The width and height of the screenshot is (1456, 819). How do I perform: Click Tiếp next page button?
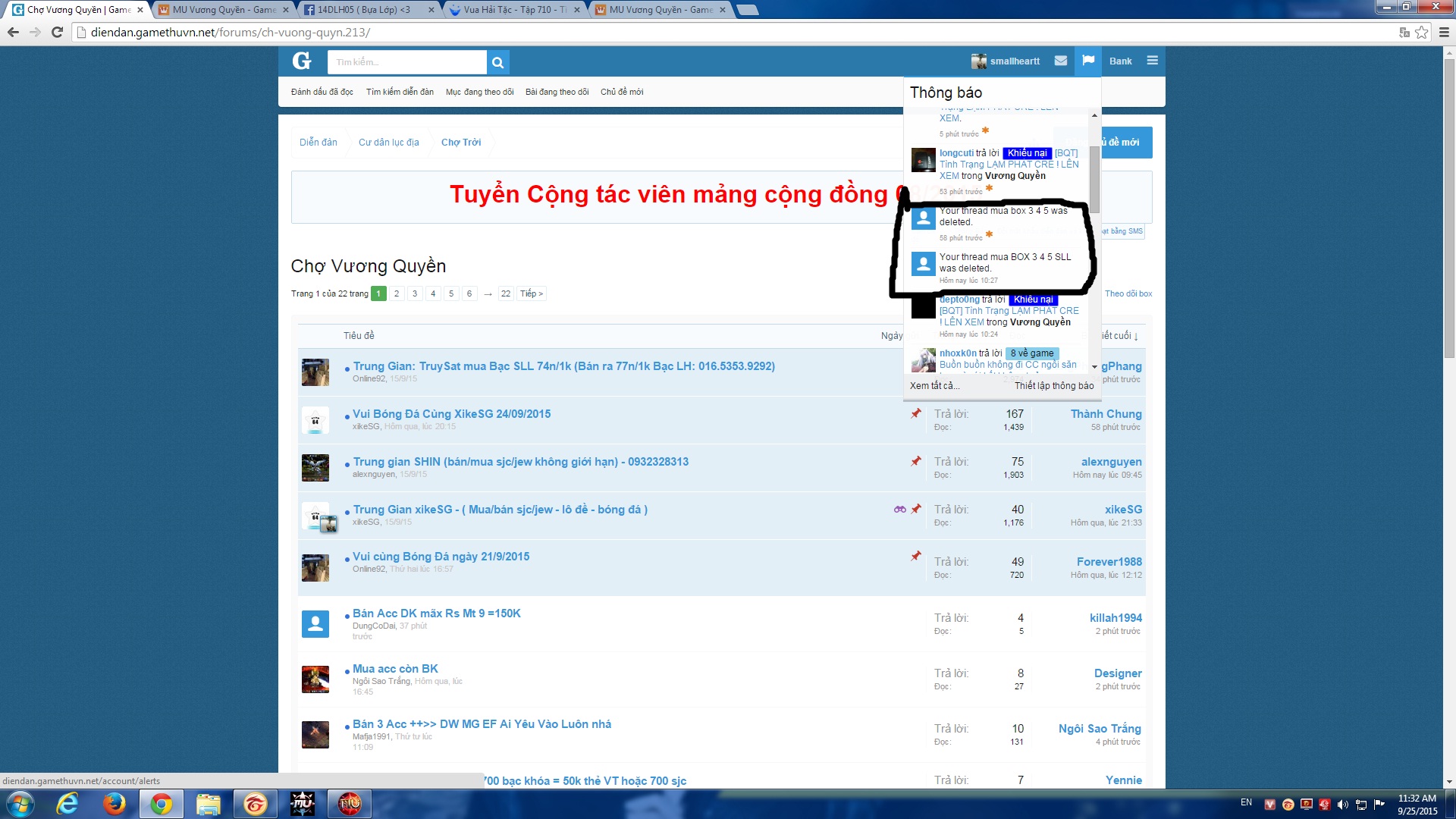(x=532, y=293)
